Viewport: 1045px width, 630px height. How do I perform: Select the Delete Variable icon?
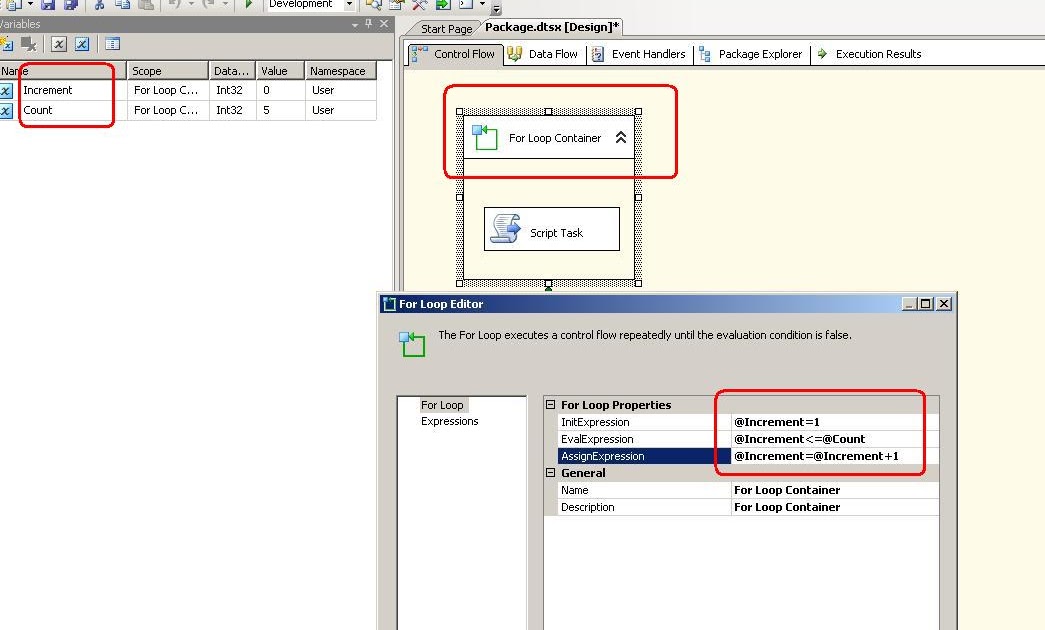pyautogui.click(x=28, y=43)
